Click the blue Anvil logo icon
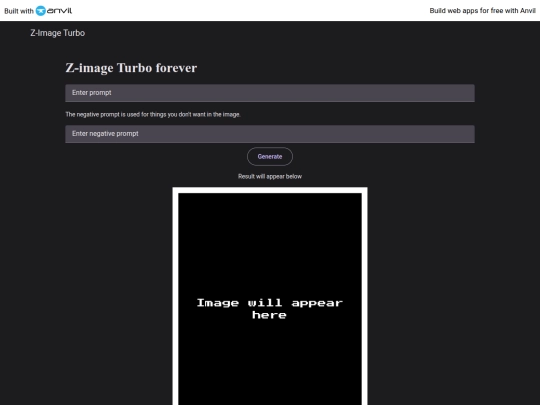The height and width of the screenshot is (405, 540). (41, 11)
